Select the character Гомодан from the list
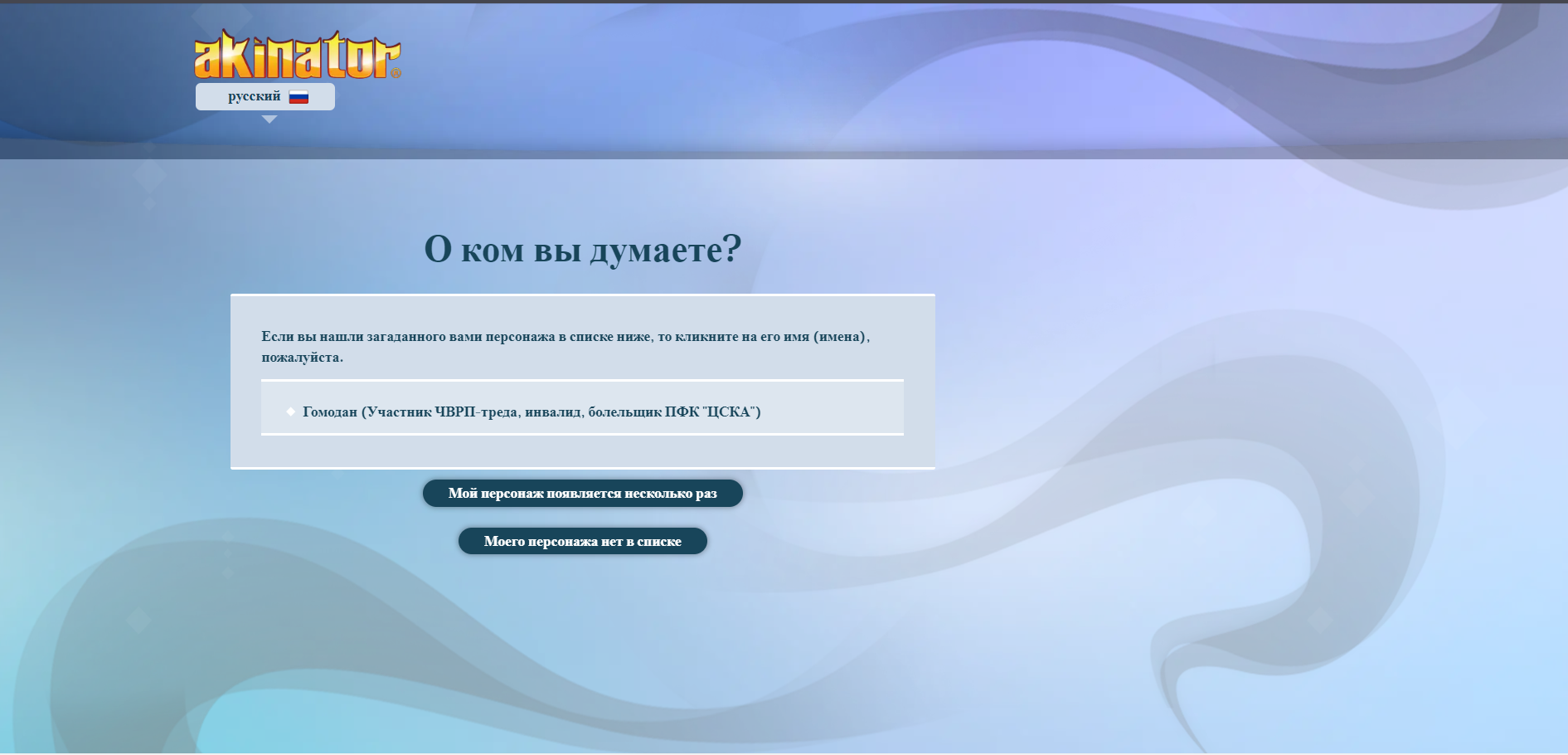The image size is (1568, 755). point(532,412)
